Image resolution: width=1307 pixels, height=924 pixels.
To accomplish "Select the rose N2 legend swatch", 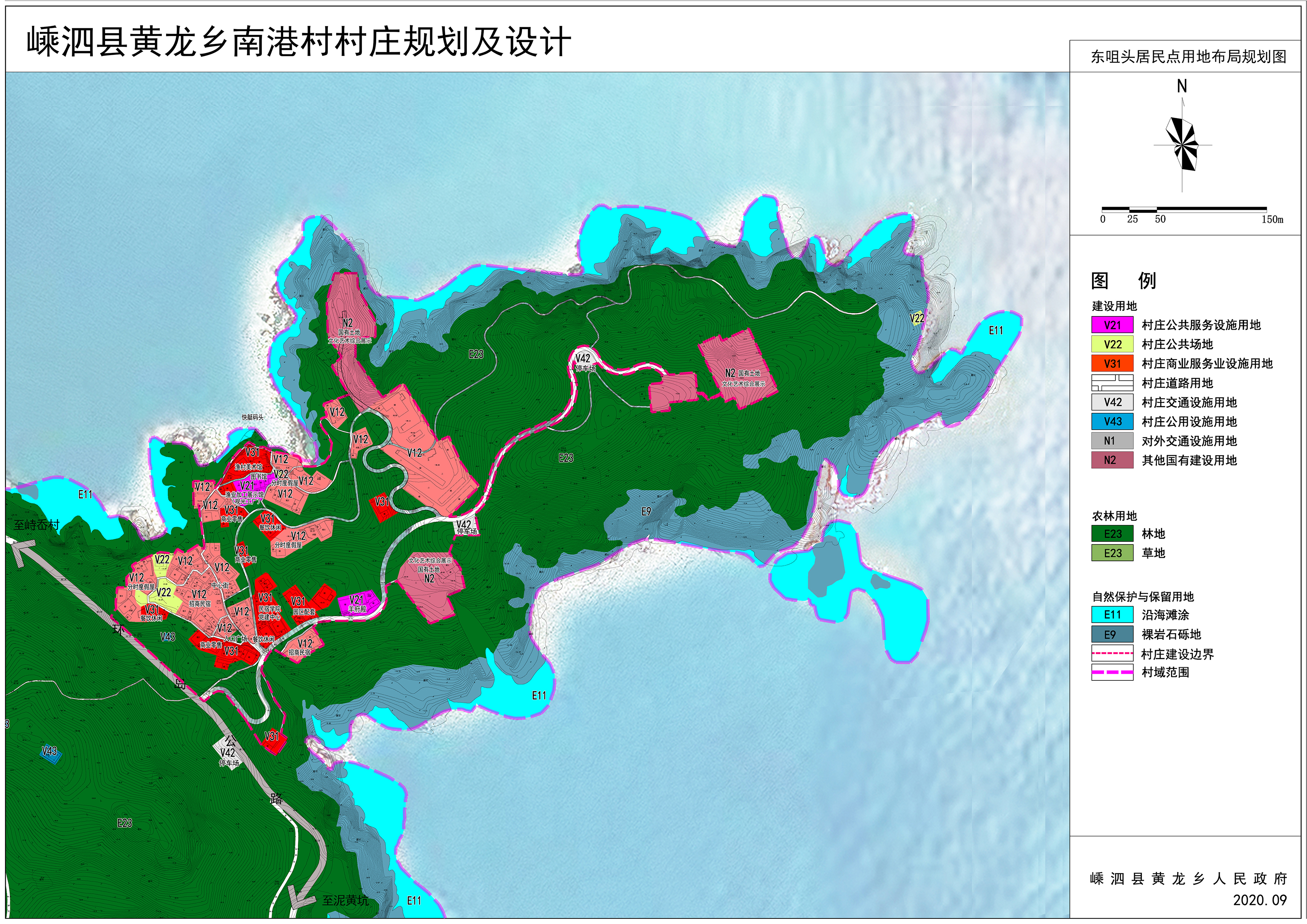I will pos(1112,460).
